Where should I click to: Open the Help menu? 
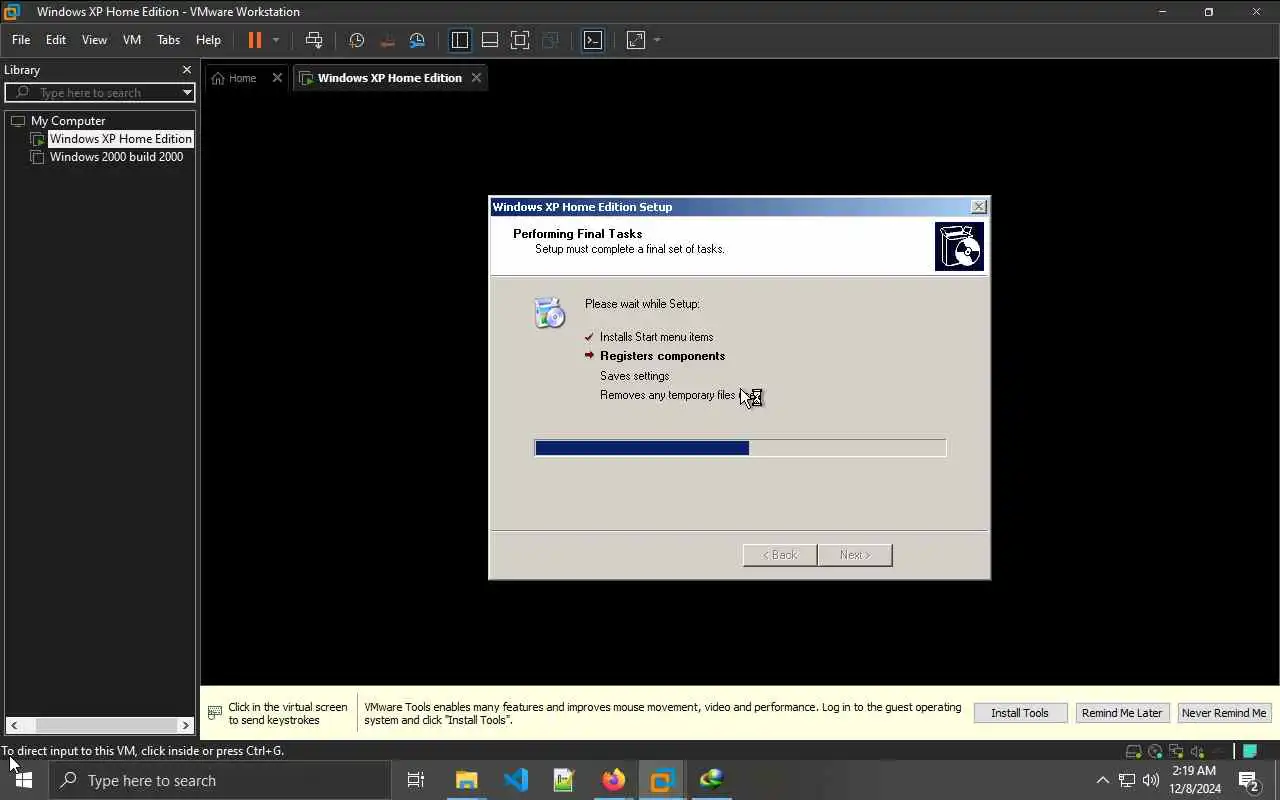(x=208, y=40)
